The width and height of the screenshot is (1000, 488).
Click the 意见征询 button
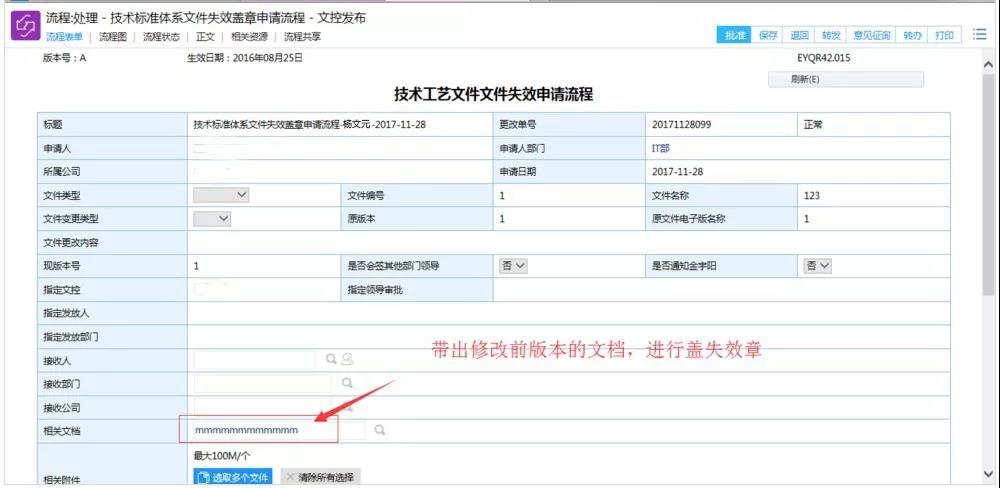coord(872,35)
